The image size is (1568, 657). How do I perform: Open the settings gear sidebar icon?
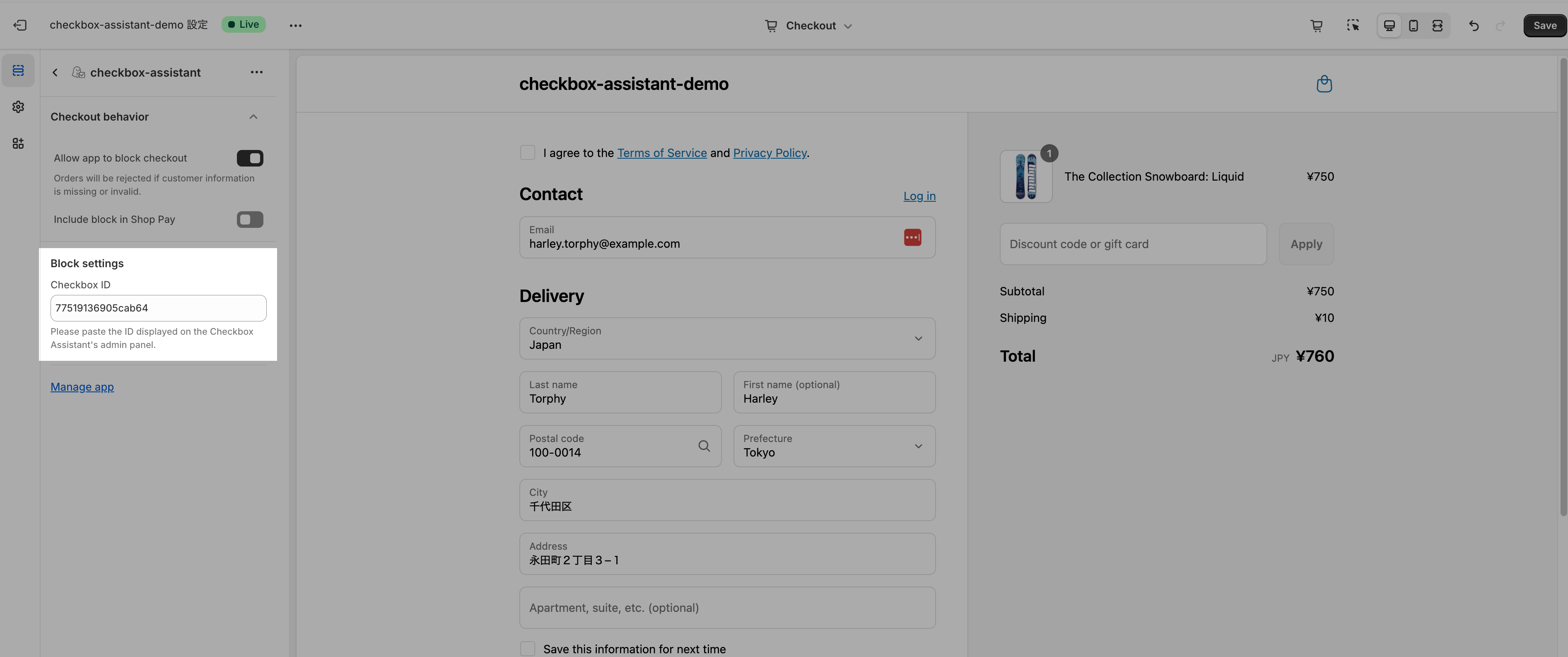point(18,107)
